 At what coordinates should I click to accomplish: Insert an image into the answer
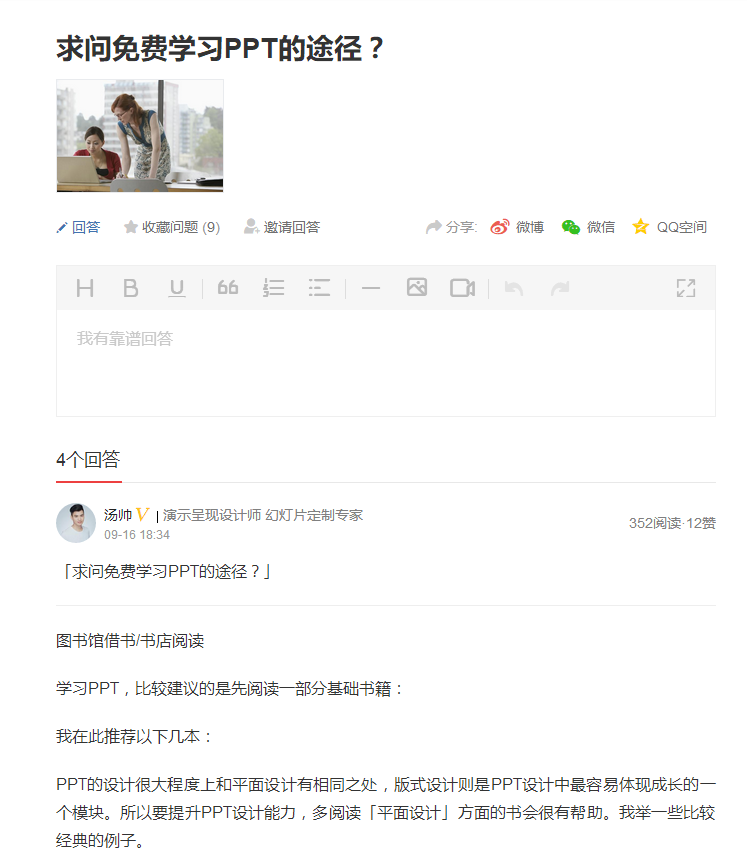click(x=417, y=287)
